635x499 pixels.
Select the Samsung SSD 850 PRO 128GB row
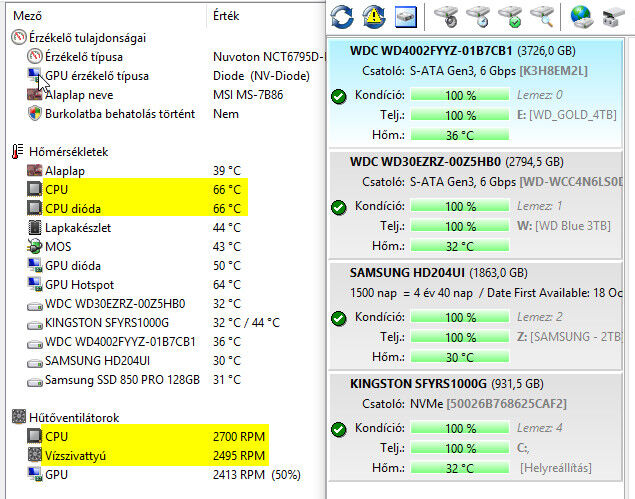click(134, 380)
